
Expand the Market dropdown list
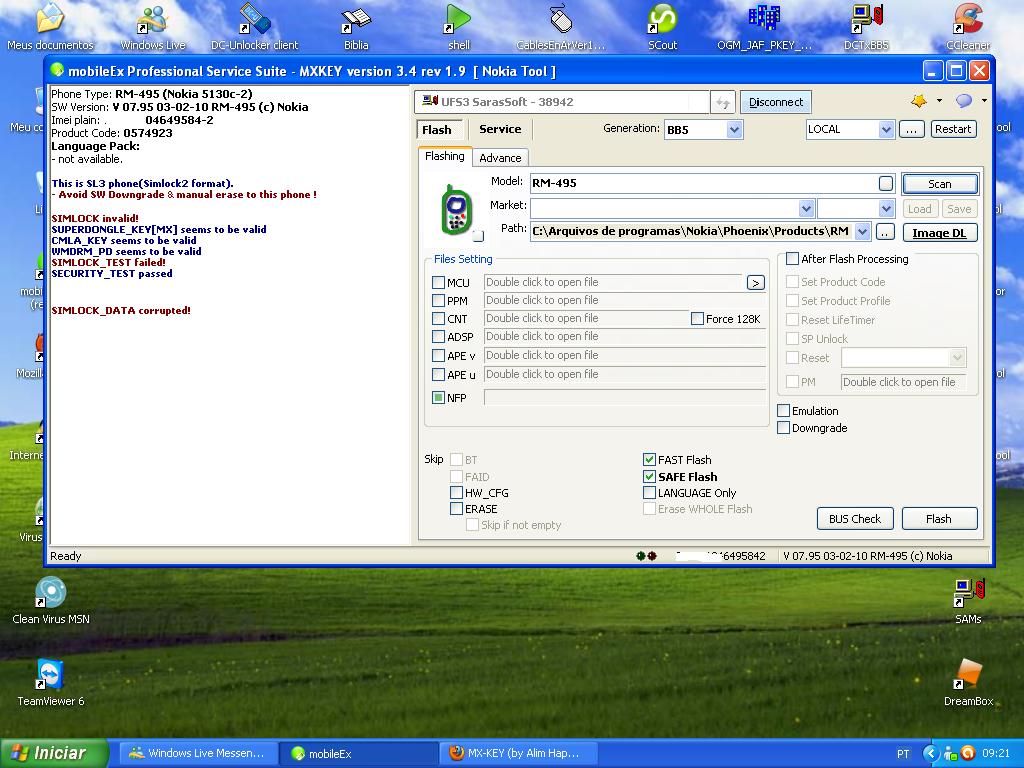point(807,208)
